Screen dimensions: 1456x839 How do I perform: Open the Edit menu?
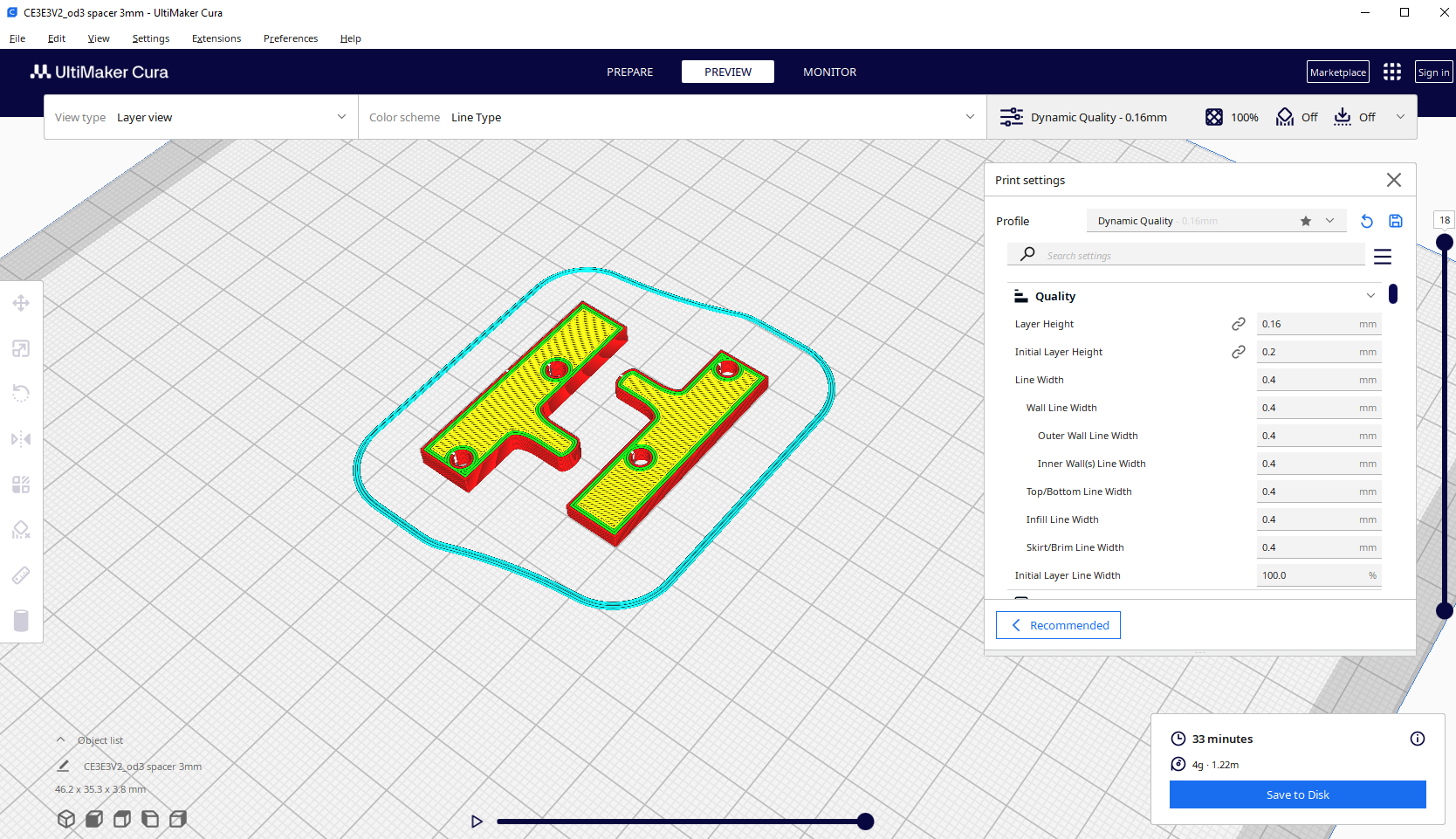point(57,38)
